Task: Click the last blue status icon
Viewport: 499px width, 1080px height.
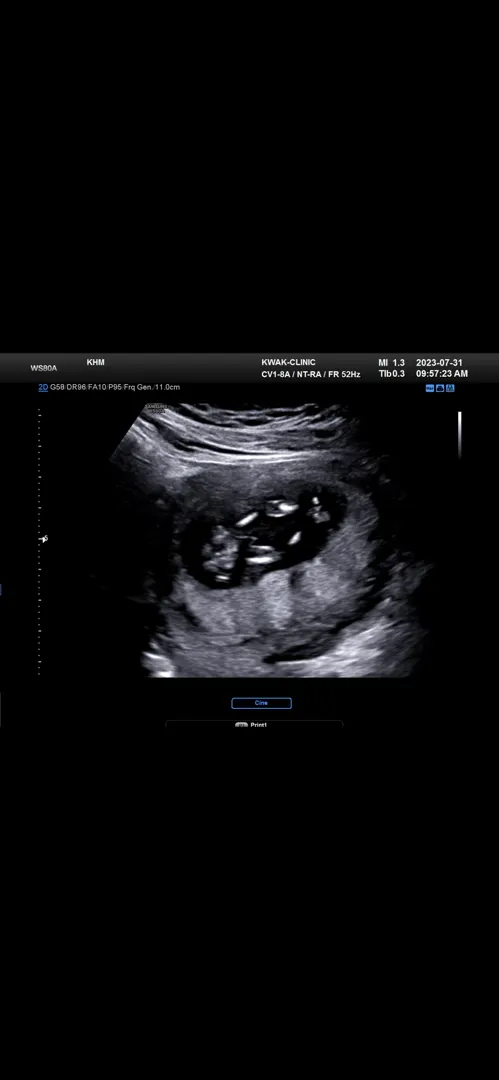Action: pos(450,388)
